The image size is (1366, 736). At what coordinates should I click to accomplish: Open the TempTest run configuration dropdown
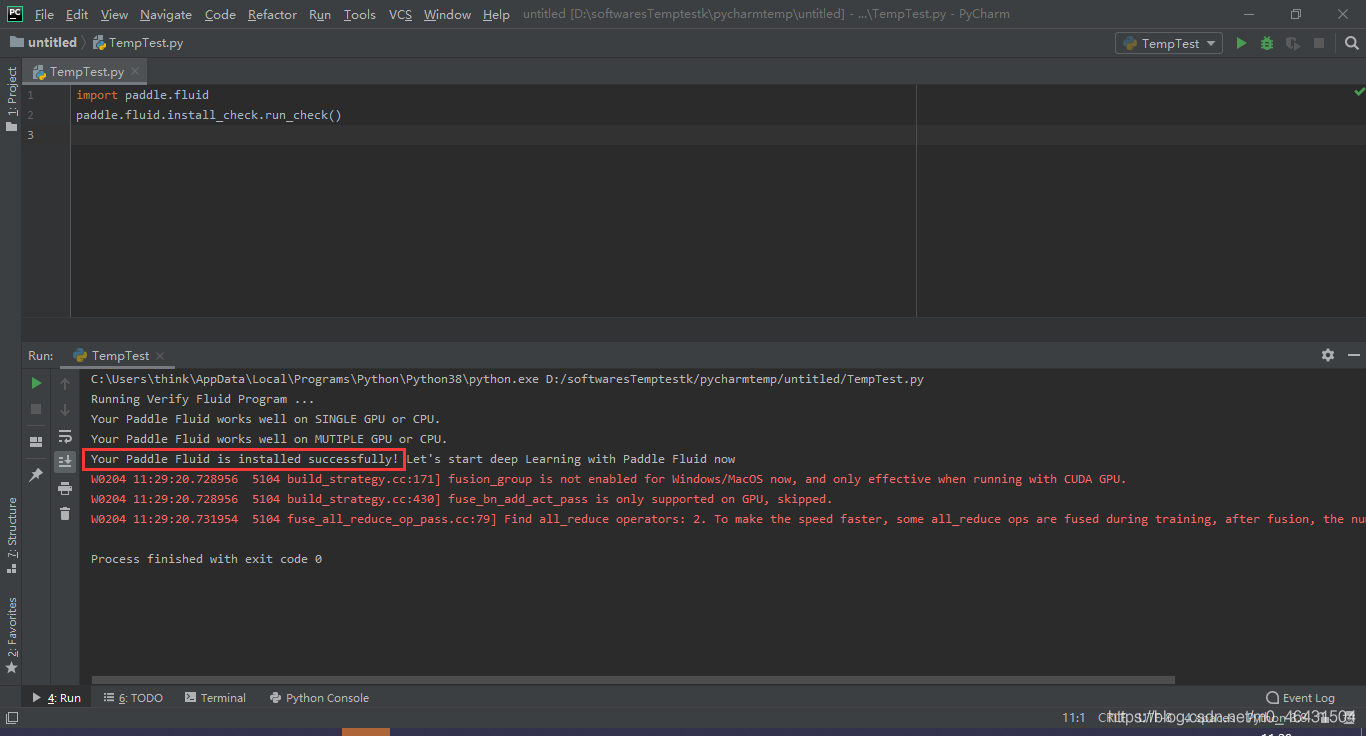tap(1170, 43)
